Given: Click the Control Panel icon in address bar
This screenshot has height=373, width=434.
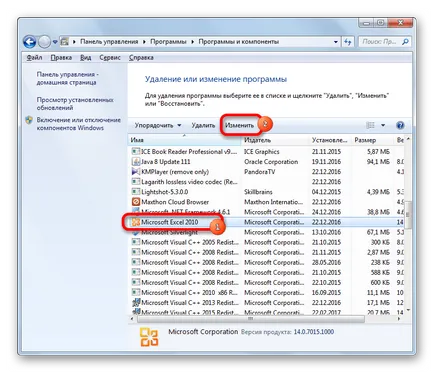Looking at the screenshot, I should (65, 42).
